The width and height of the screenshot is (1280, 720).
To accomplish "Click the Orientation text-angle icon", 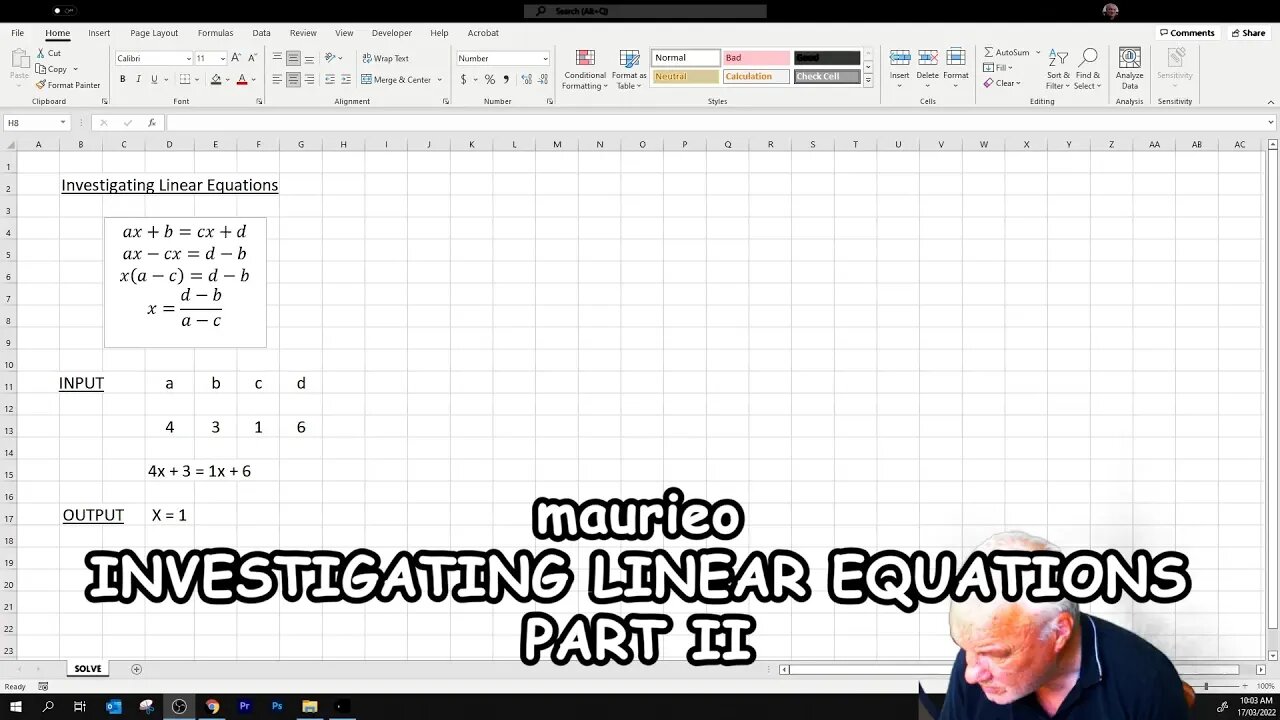I will 331,58.
